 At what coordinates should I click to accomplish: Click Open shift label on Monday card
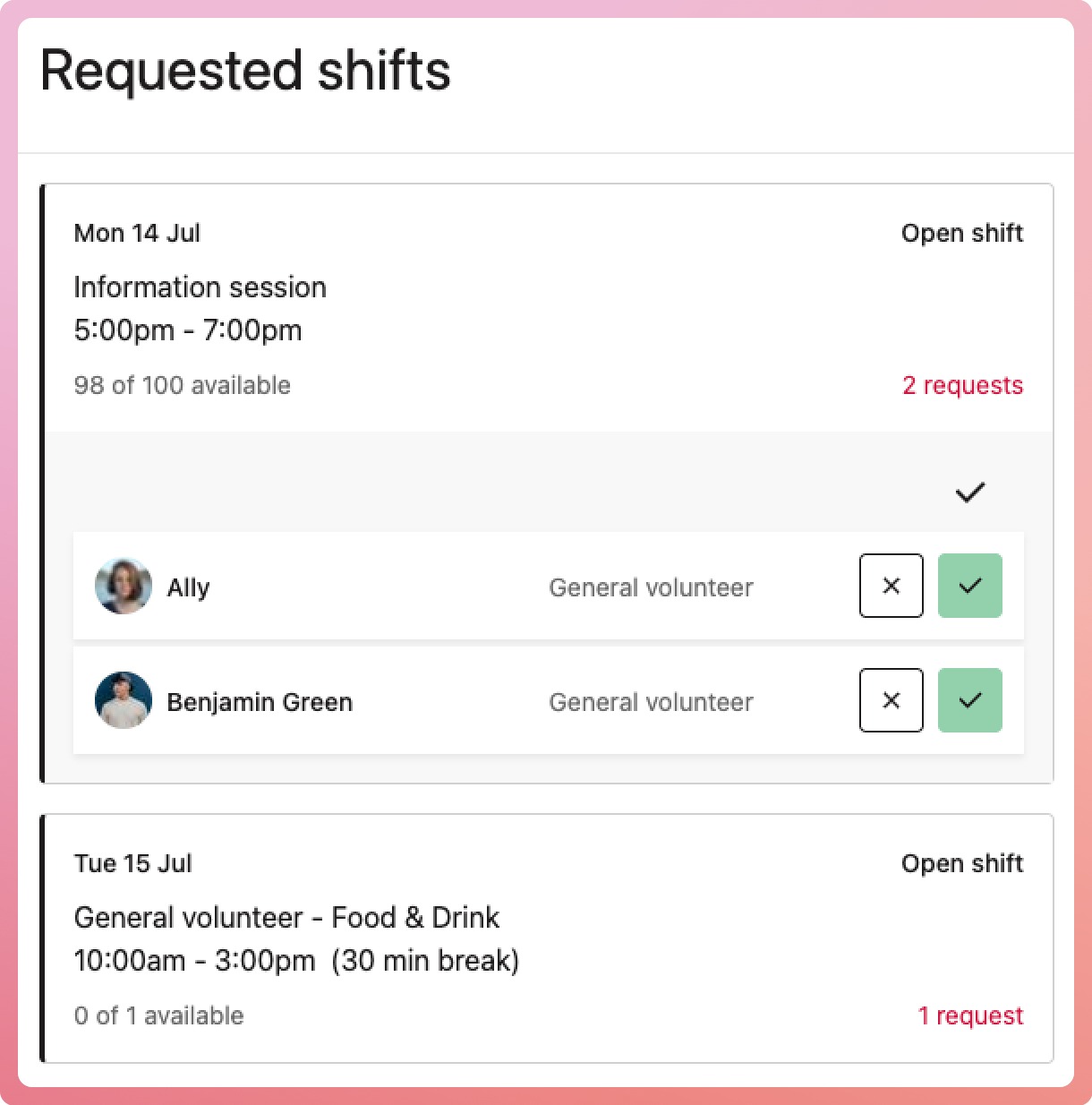(961, 234)
